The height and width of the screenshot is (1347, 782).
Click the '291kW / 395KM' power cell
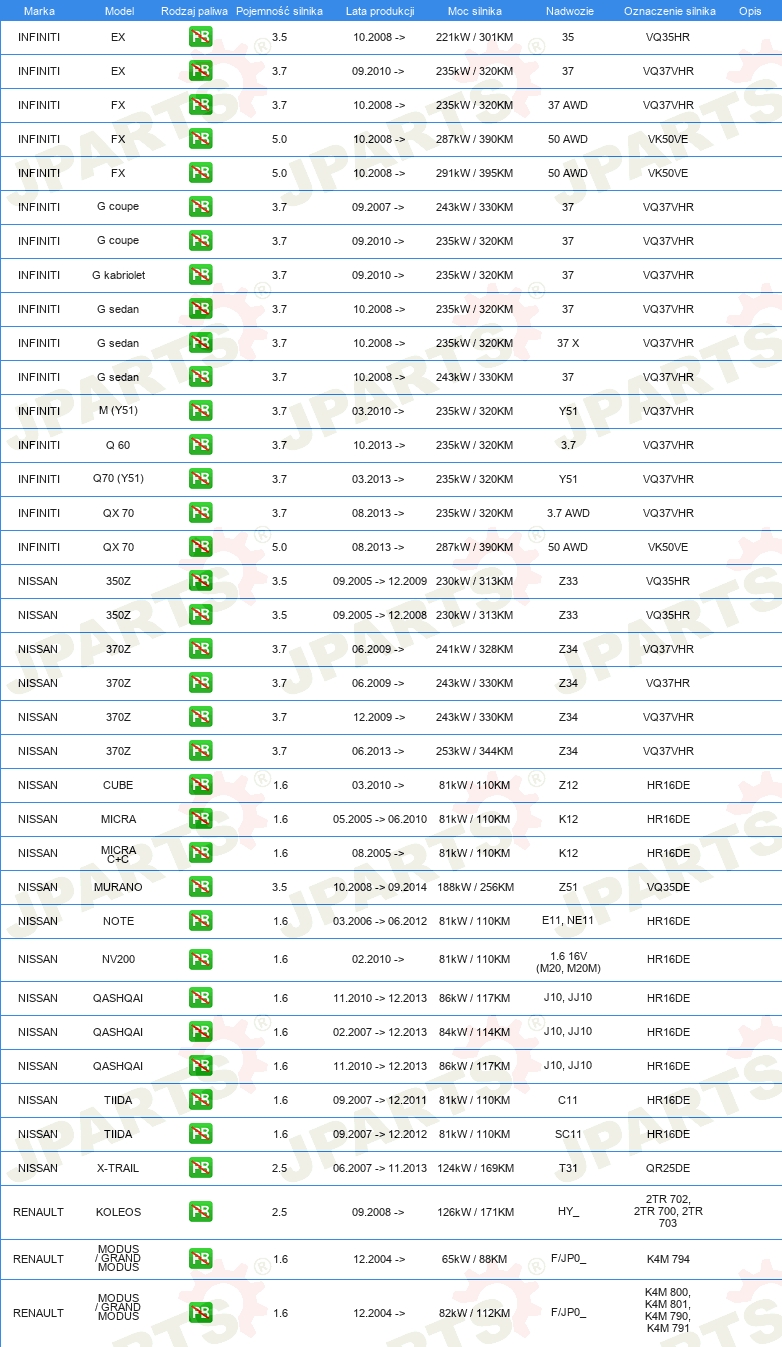474,173
